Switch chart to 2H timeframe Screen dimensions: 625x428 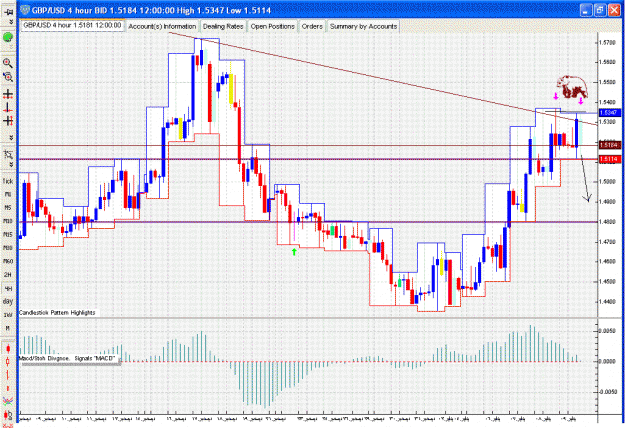(8, 275)
